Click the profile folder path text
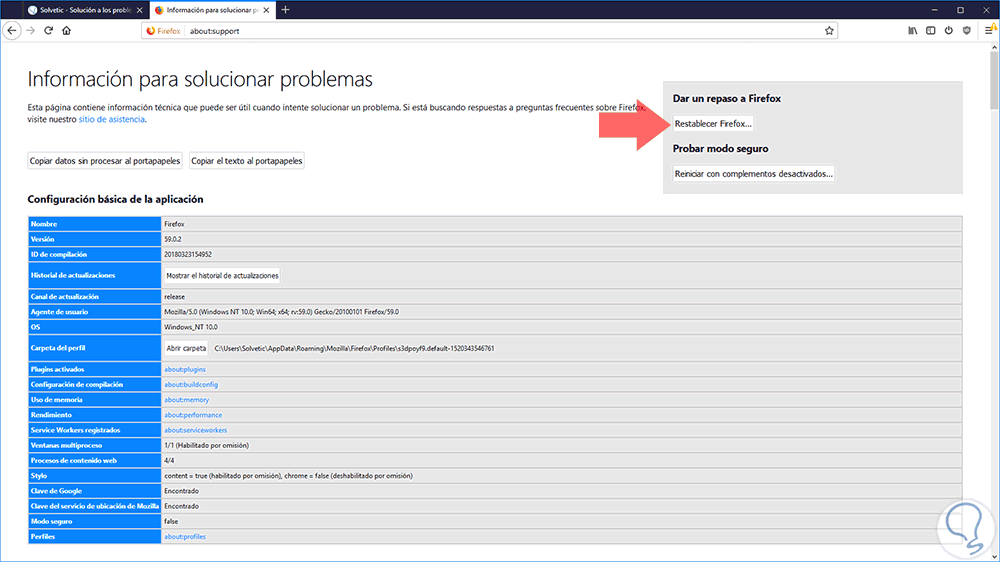Image resolution: width=1000 pixels, height=562 pixels. click(354, 348)
